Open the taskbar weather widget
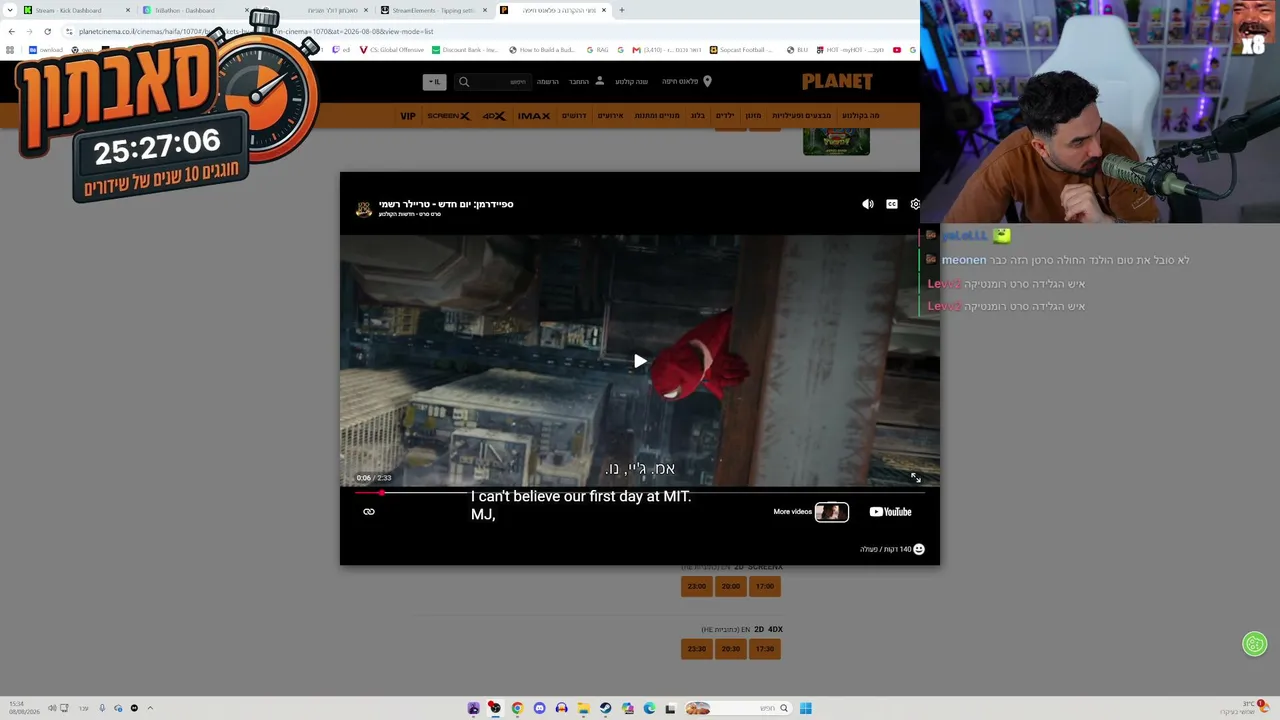Image resolution: width=1280 pixels, height=720 pixels. point(1244,708)
